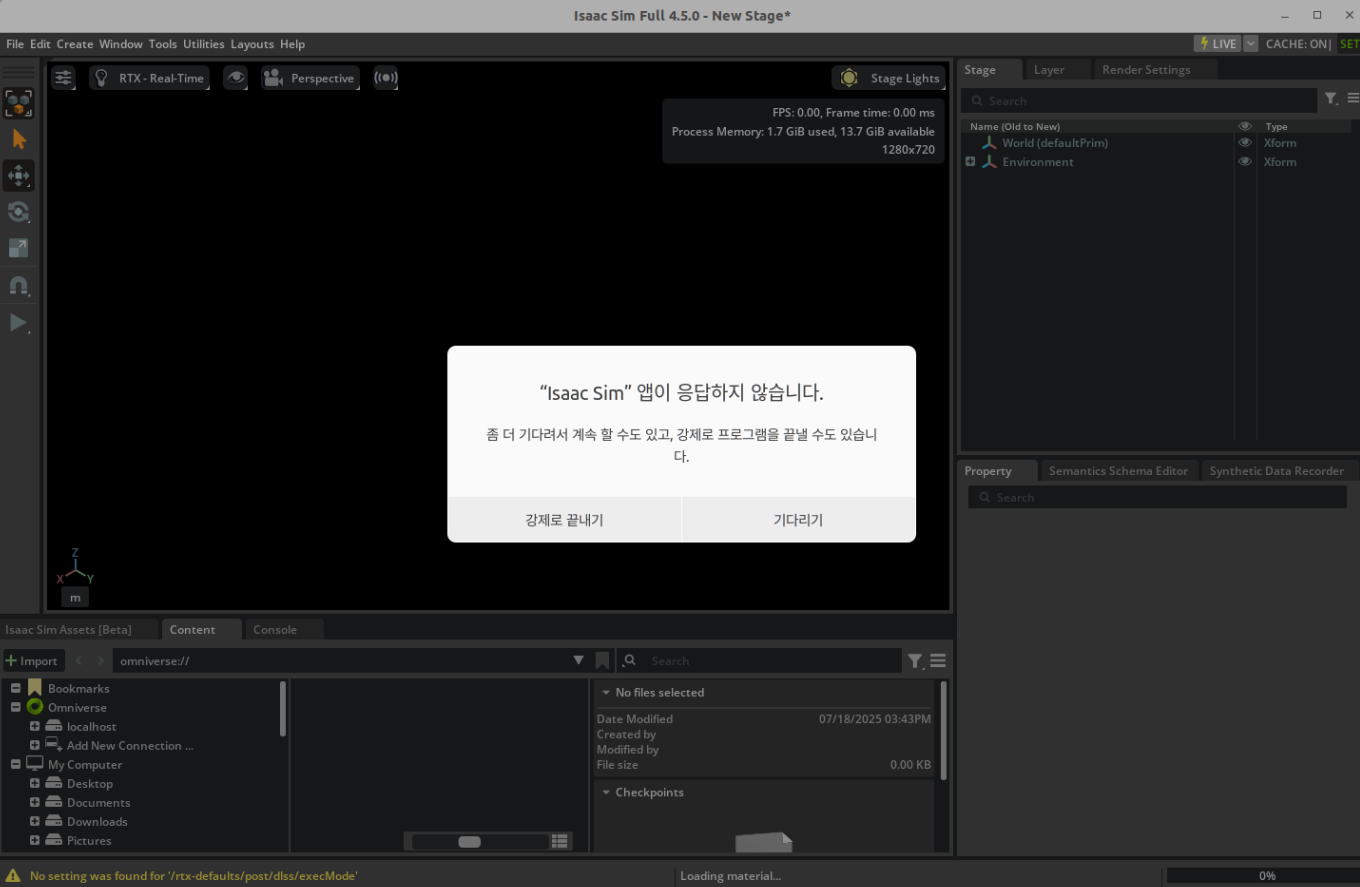Open the RTX - Real-Time renderer dropdown

click(x=149, y=78)
